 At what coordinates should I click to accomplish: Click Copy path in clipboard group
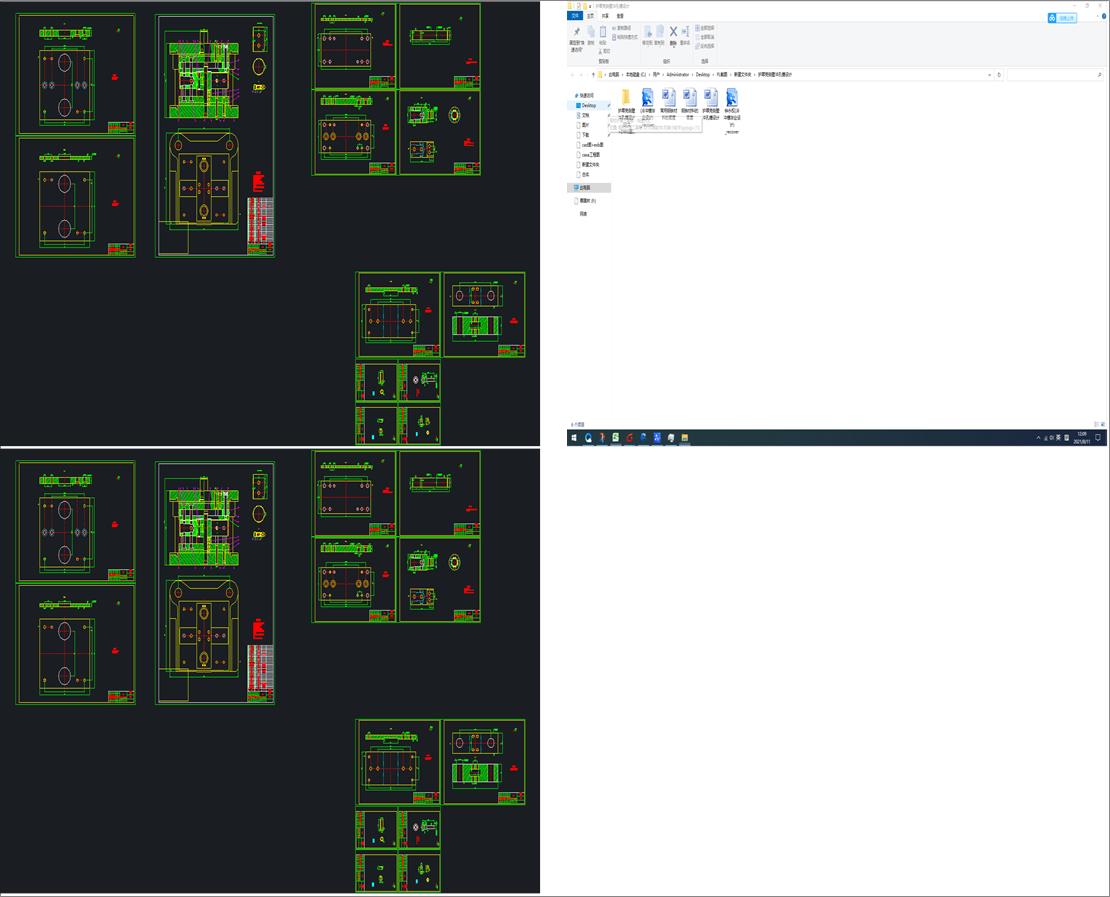click(x=622, y=28)
